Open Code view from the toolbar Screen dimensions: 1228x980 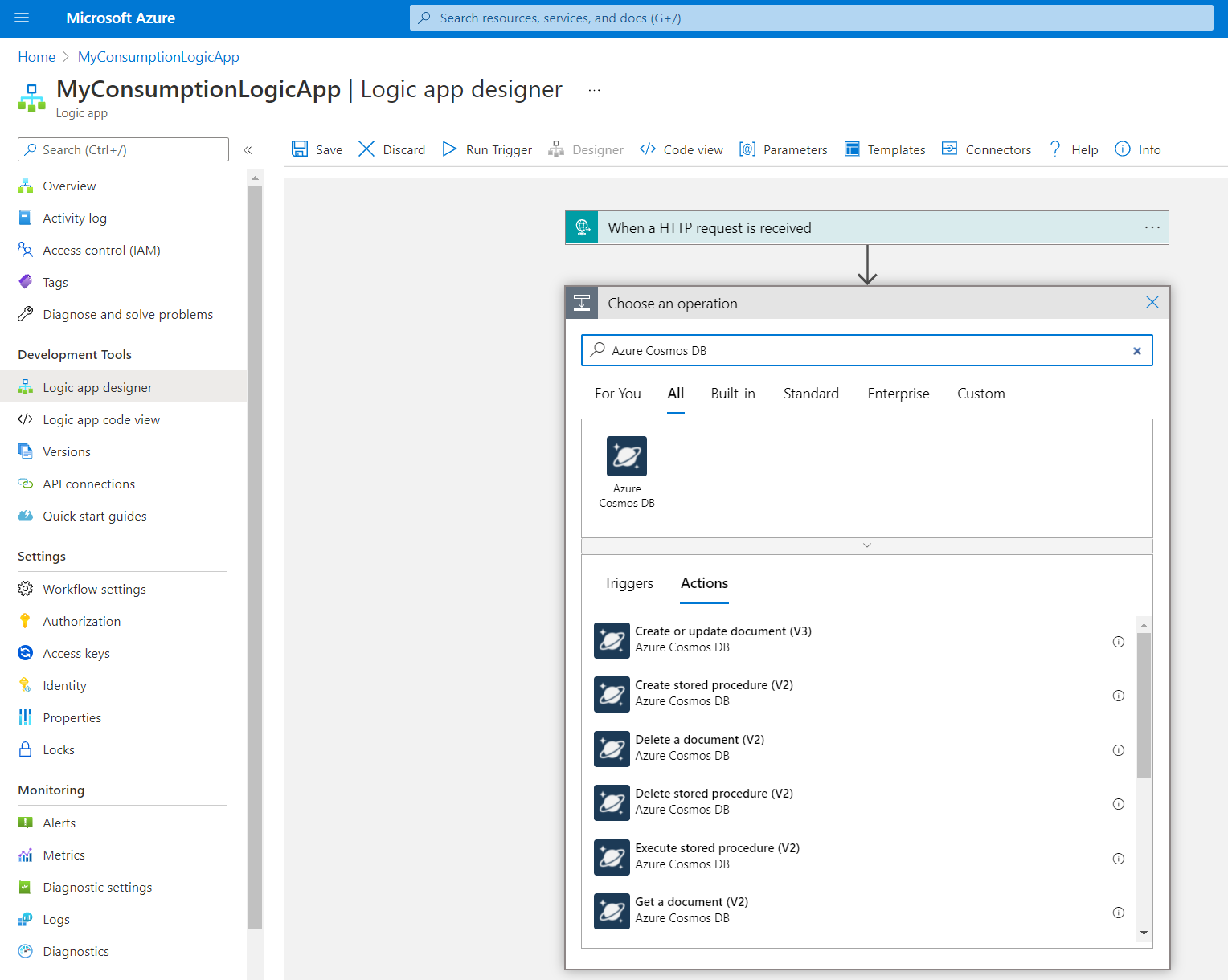681,149
